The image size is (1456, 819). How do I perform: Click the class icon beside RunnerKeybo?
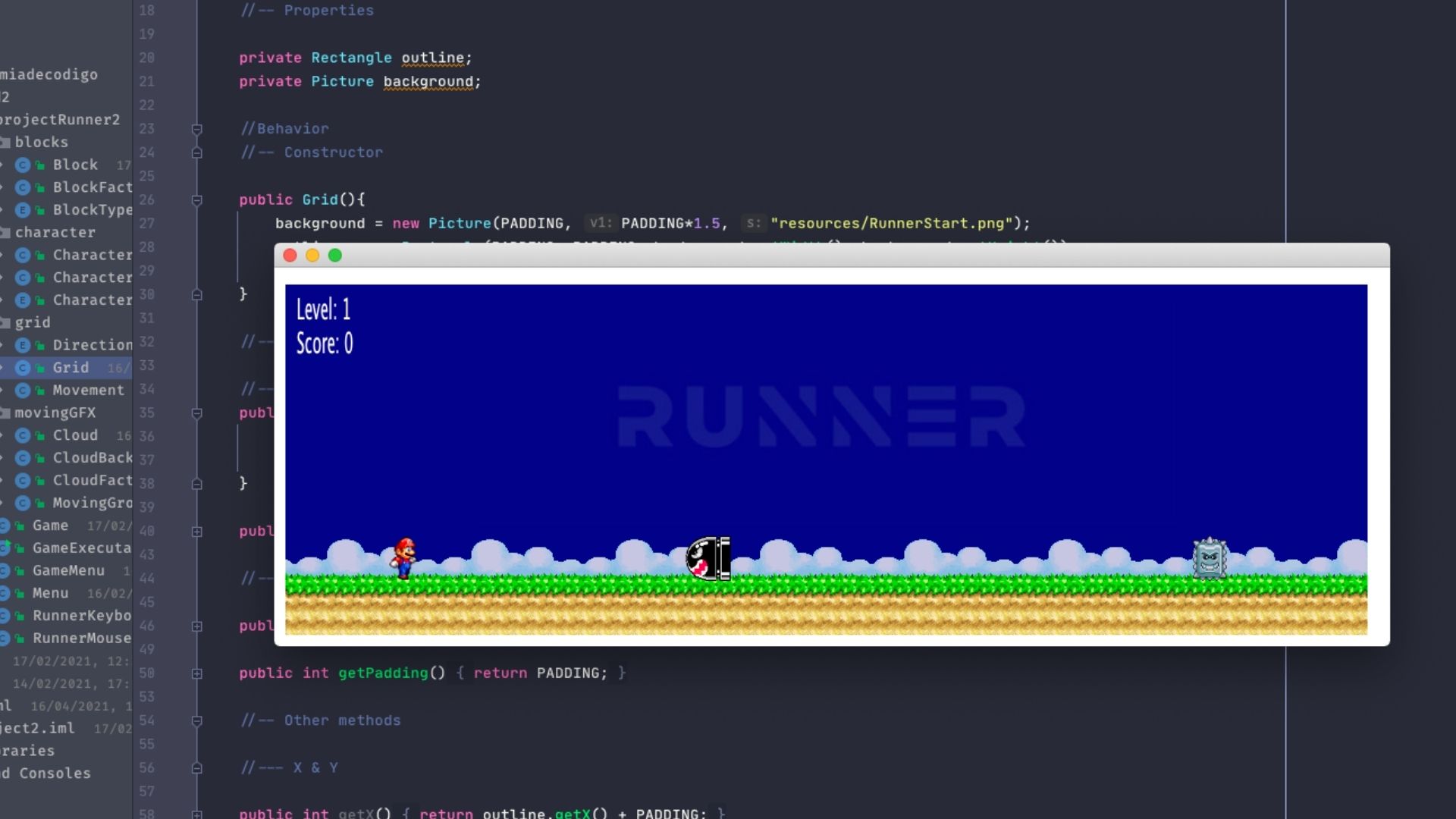pyautogui.click(x=5, y=617)
